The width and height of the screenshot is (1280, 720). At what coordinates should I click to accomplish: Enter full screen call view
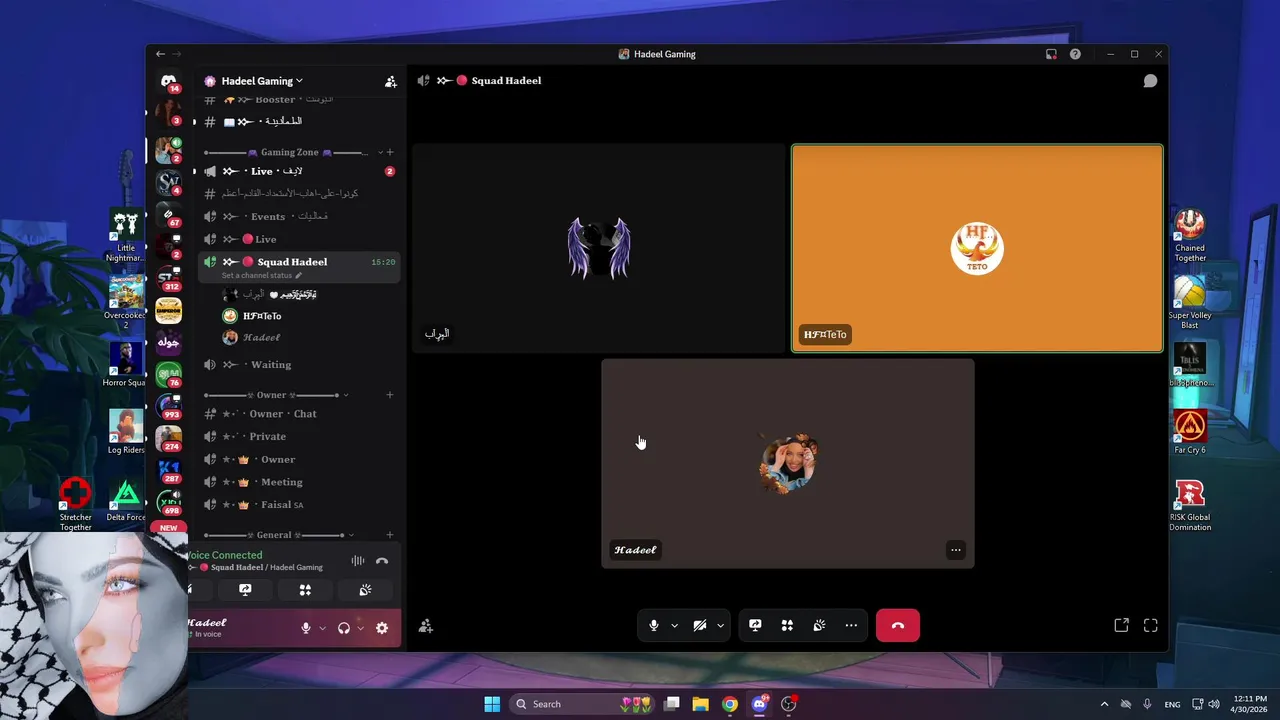click(1151, 625)
